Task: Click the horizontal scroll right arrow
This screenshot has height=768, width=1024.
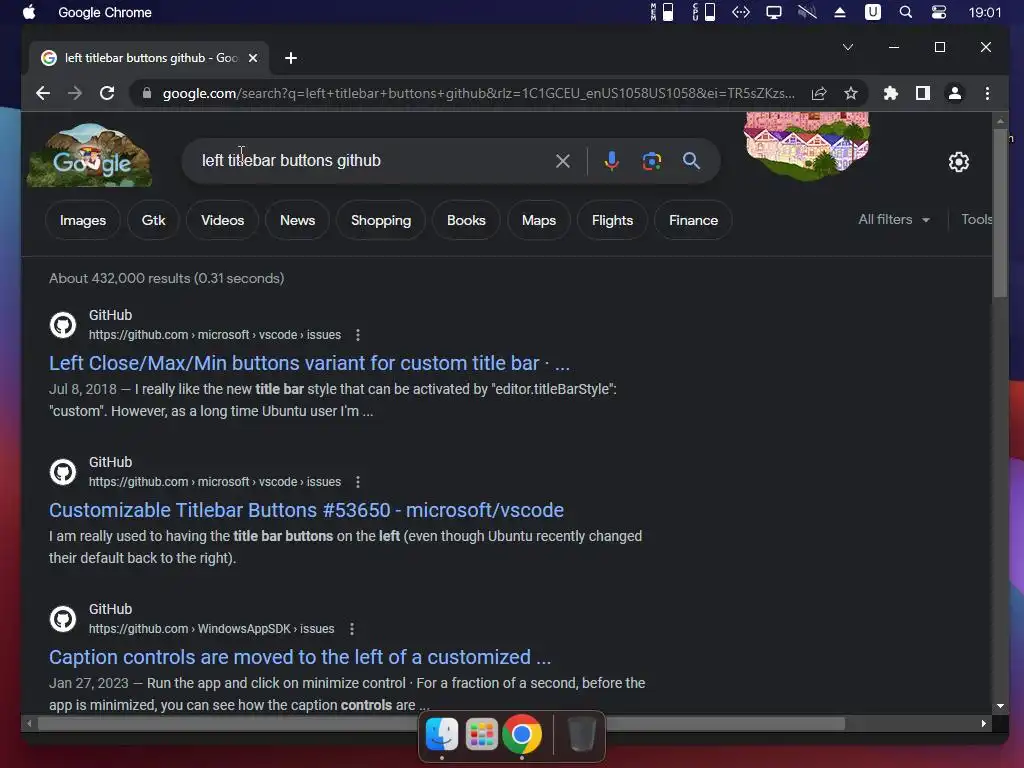Action: [984, 724]
